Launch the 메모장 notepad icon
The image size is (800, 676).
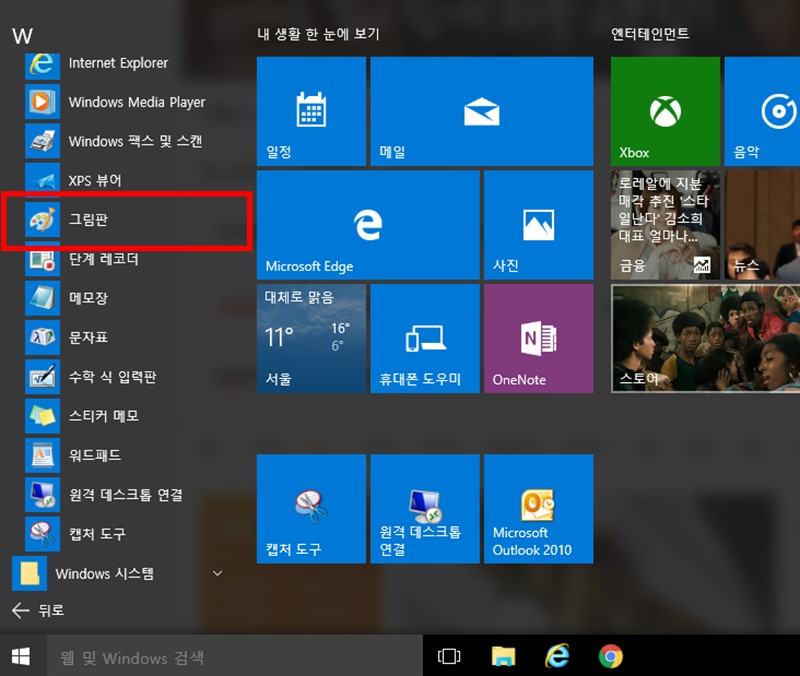click(x=42, y=298)
